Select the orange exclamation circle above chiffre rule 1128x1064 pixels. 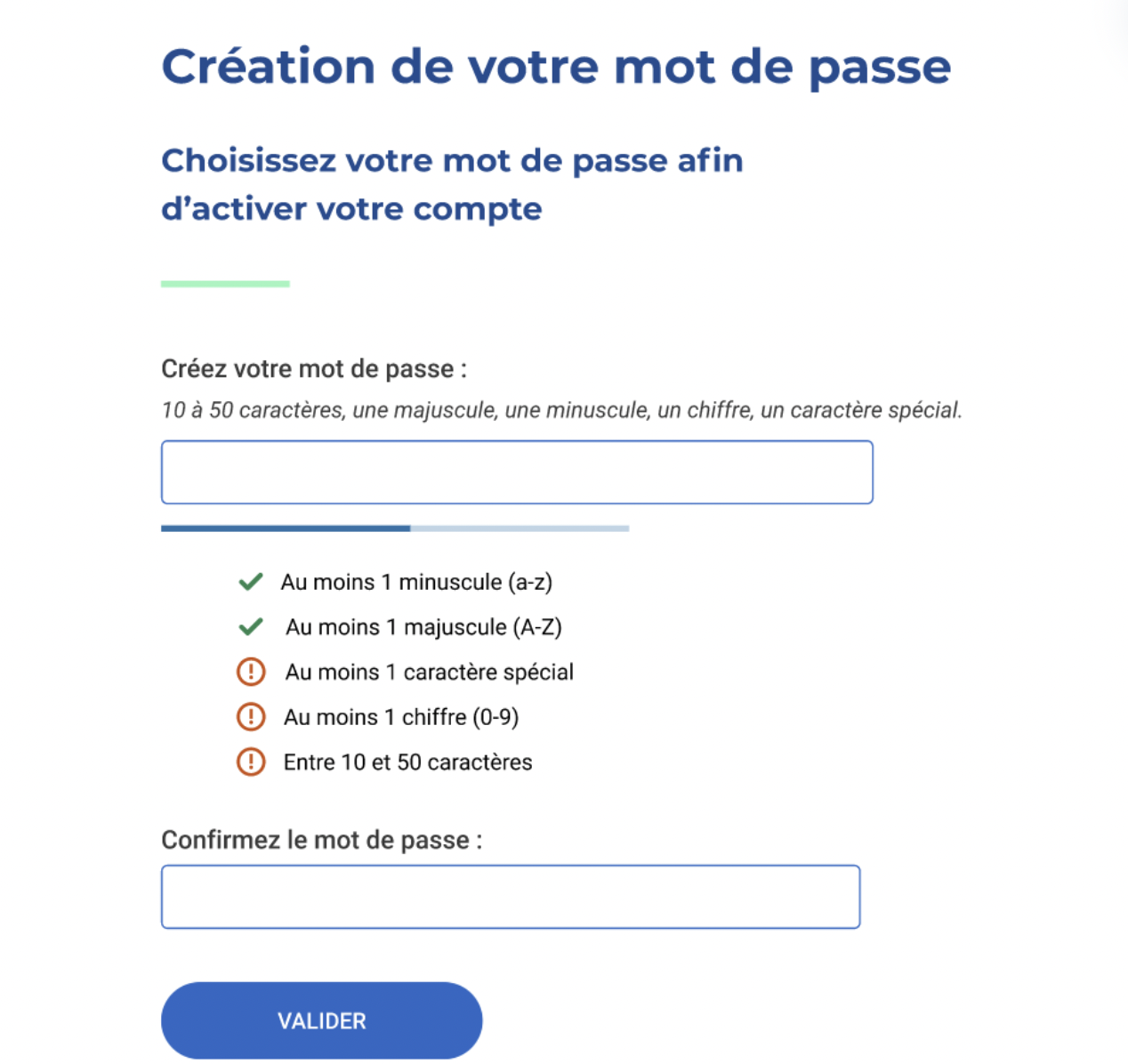tap(252, 672)
